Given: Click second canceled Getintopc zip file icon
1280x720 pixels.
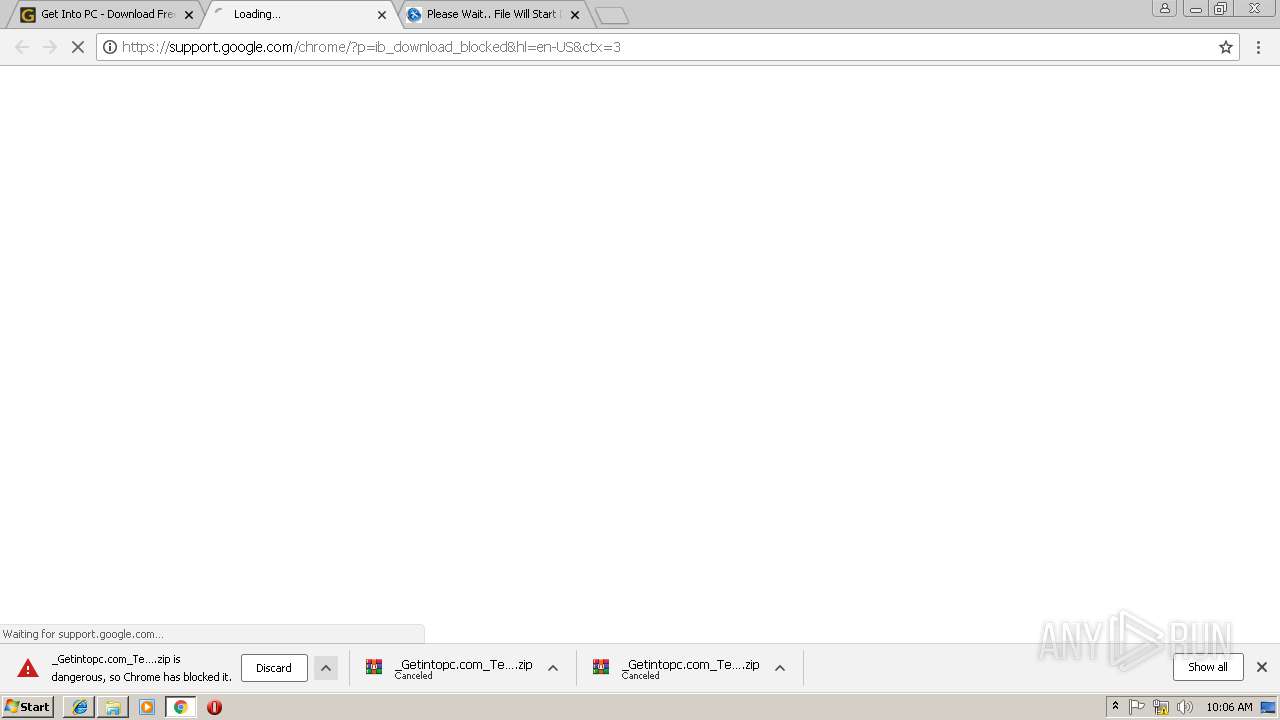Looking at the screenshot, I should 601,667.
